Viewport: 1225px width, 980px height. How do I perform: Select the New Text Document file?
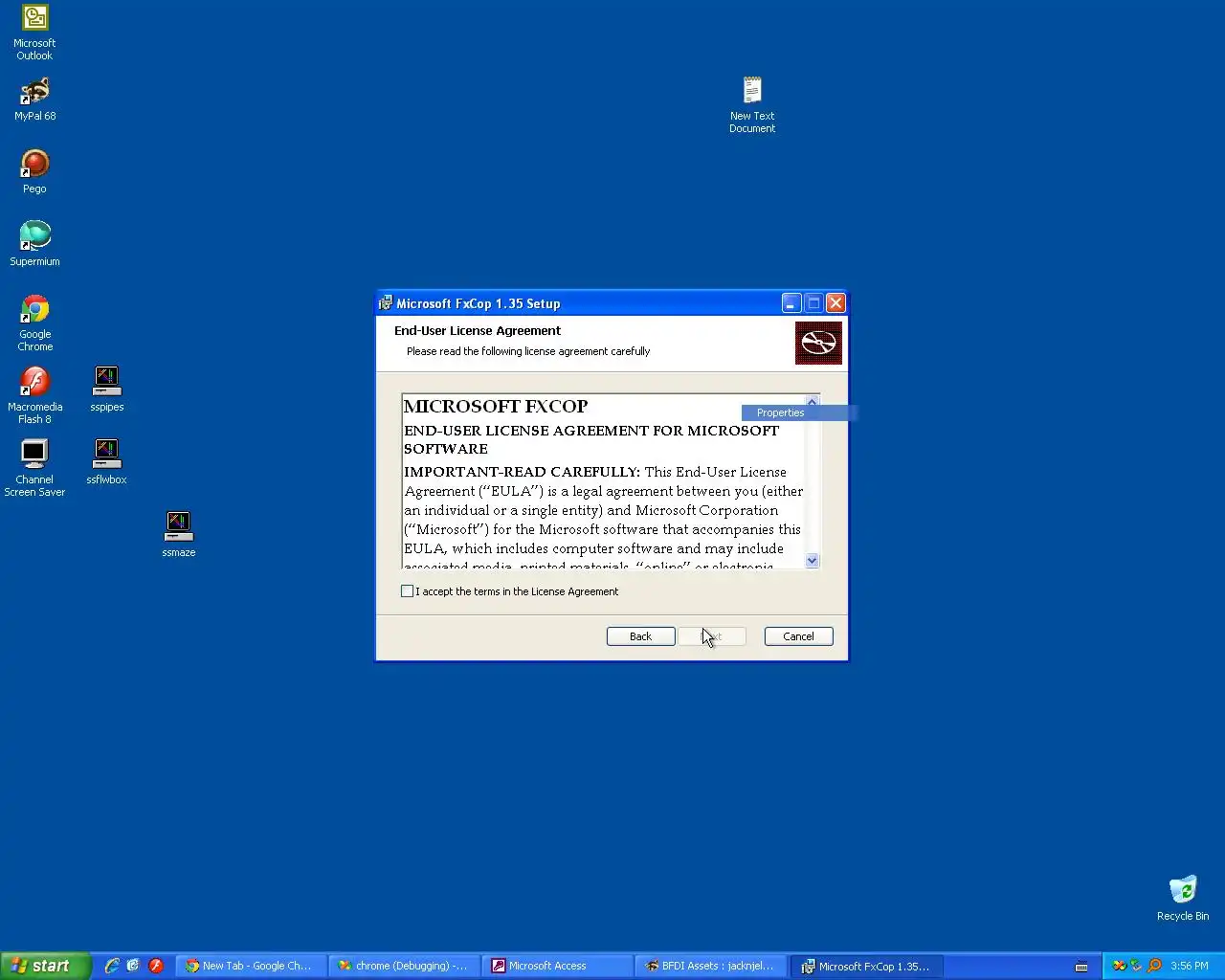coord(752,105)
